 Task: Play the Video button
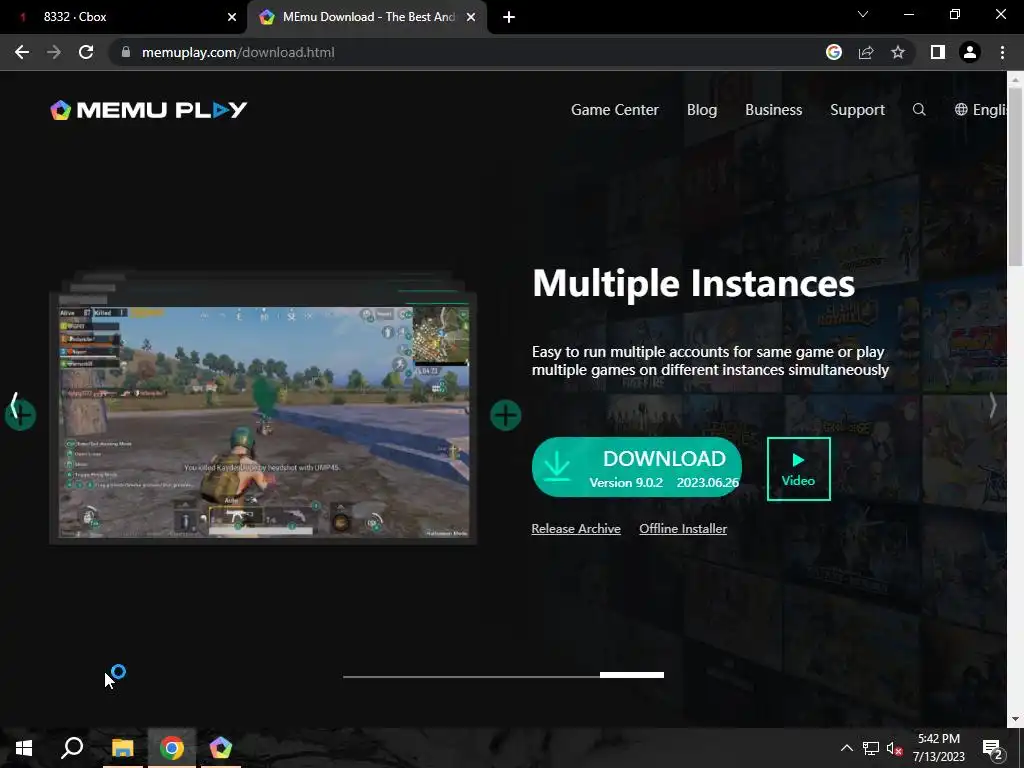(x=798, y=469)
